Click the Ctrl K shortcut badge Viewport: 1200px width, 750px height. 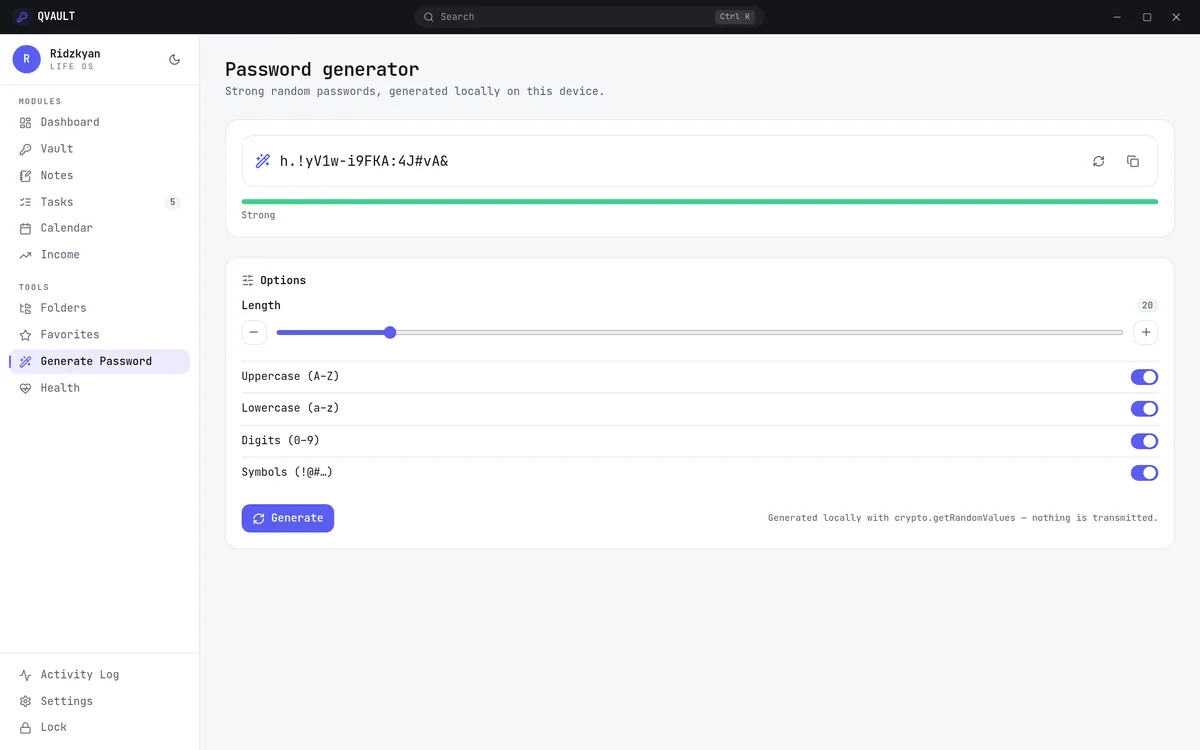pyautogui.click(x=735, y=17)
